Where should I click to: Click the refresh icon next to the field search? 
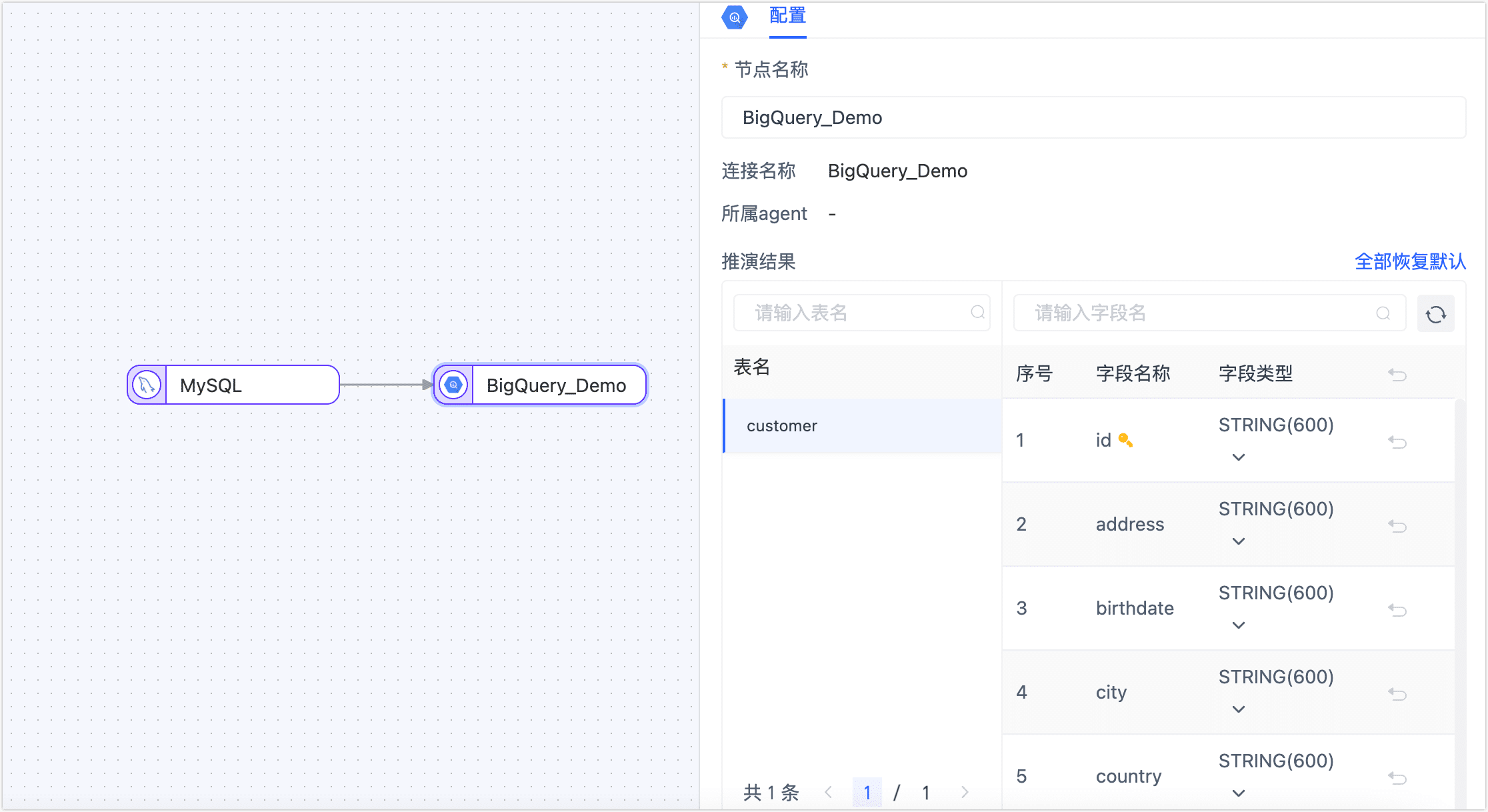1435,314
